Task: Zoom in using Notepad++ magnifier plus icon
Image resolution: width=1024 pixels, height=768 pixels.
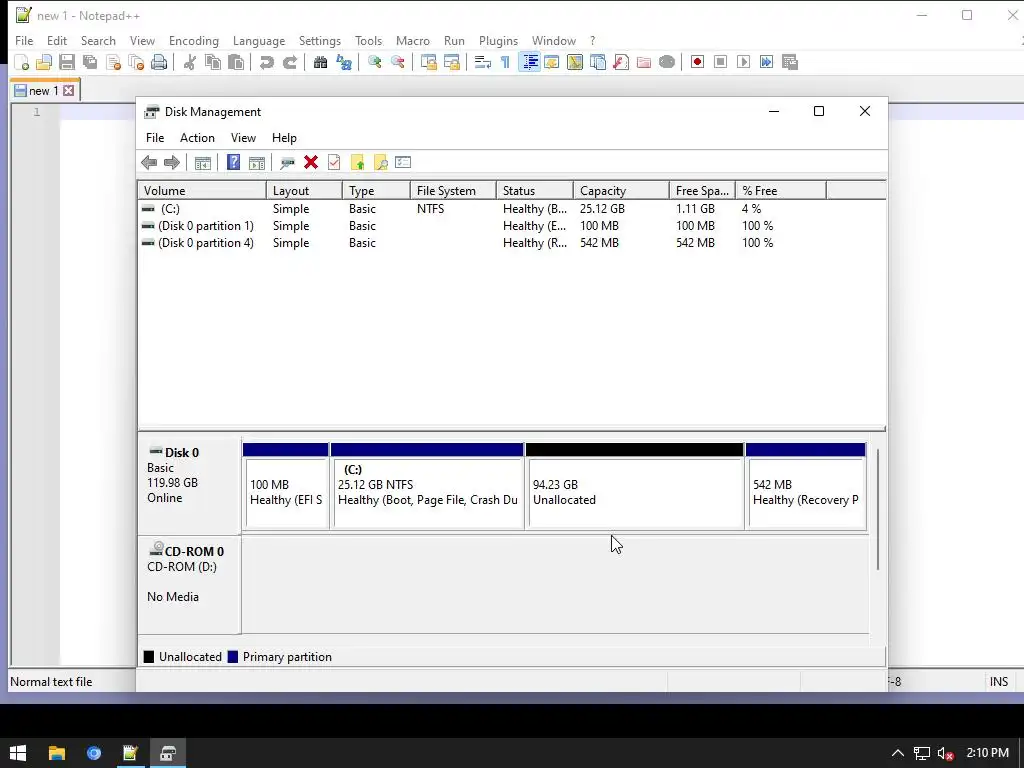Action: (374, 62)
